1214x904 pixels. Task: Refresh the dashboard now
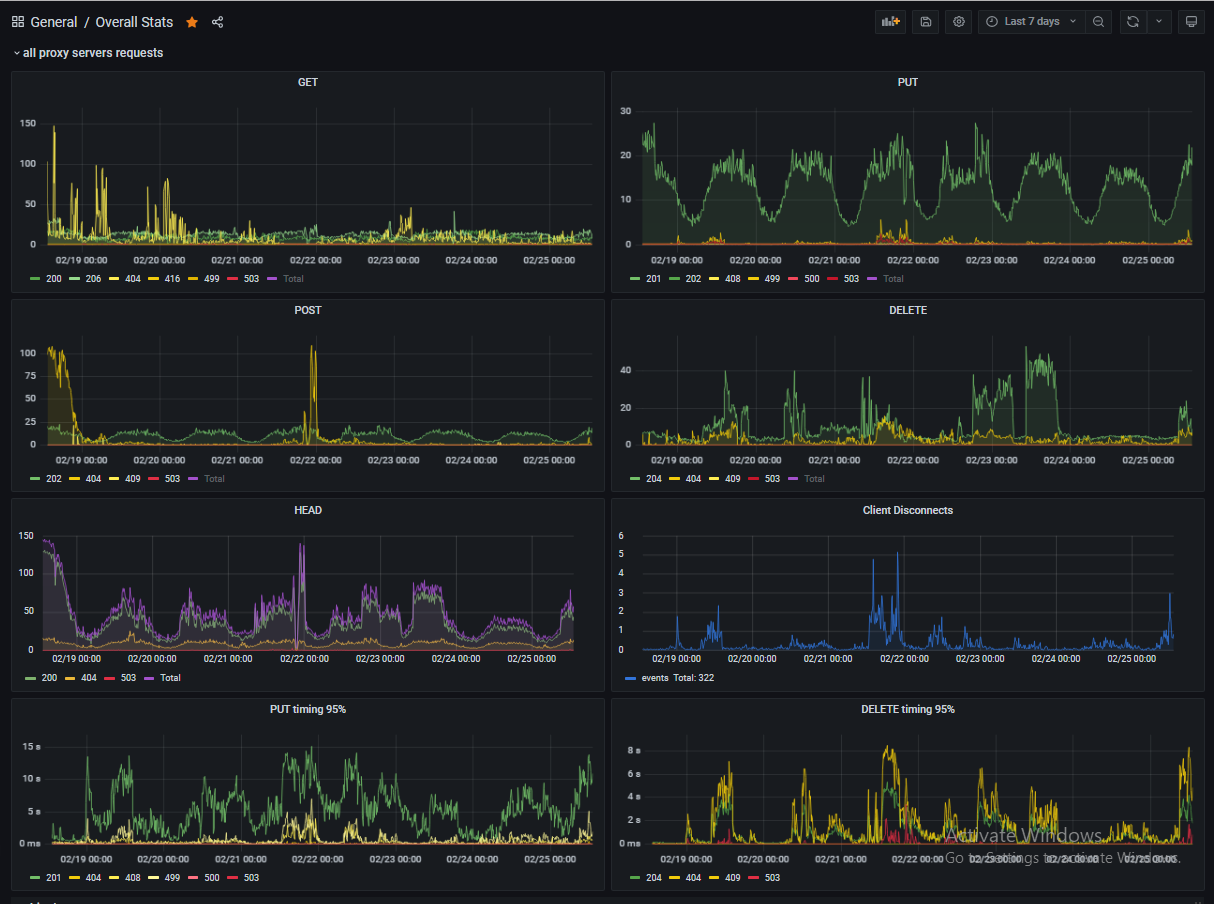(1133, 22)
